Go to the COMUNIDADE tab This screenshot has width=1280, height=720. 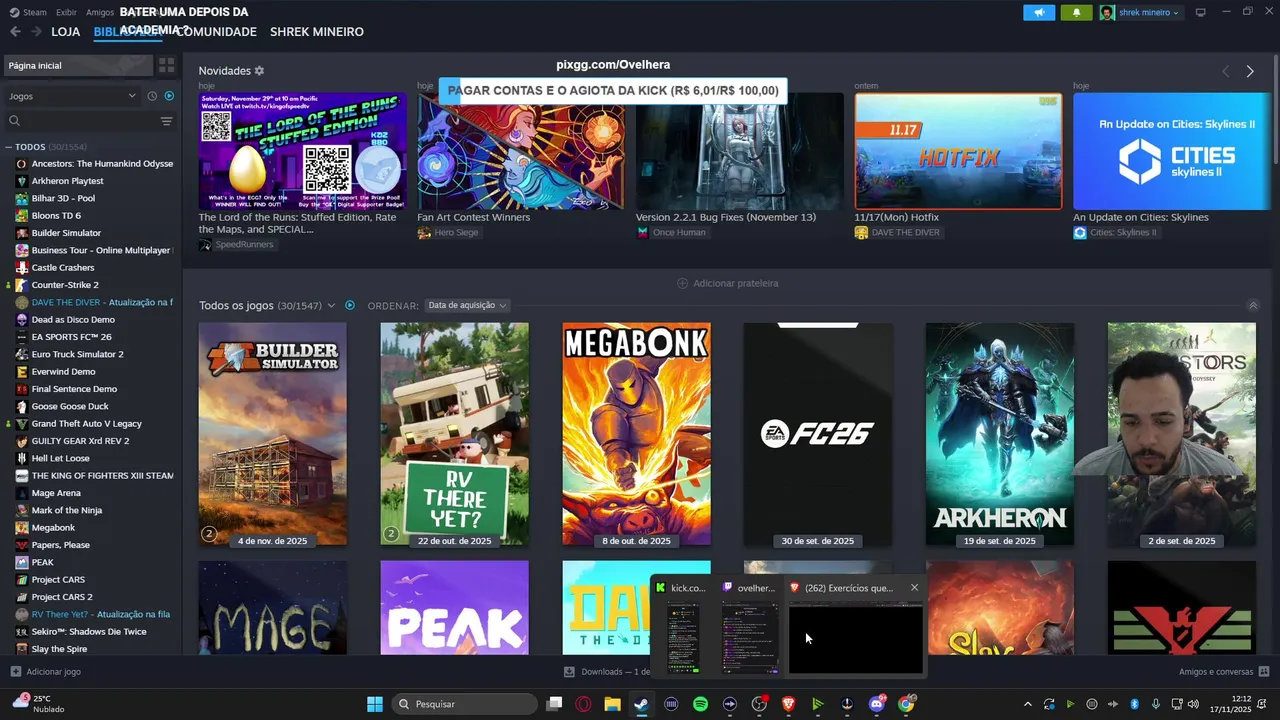218,32
